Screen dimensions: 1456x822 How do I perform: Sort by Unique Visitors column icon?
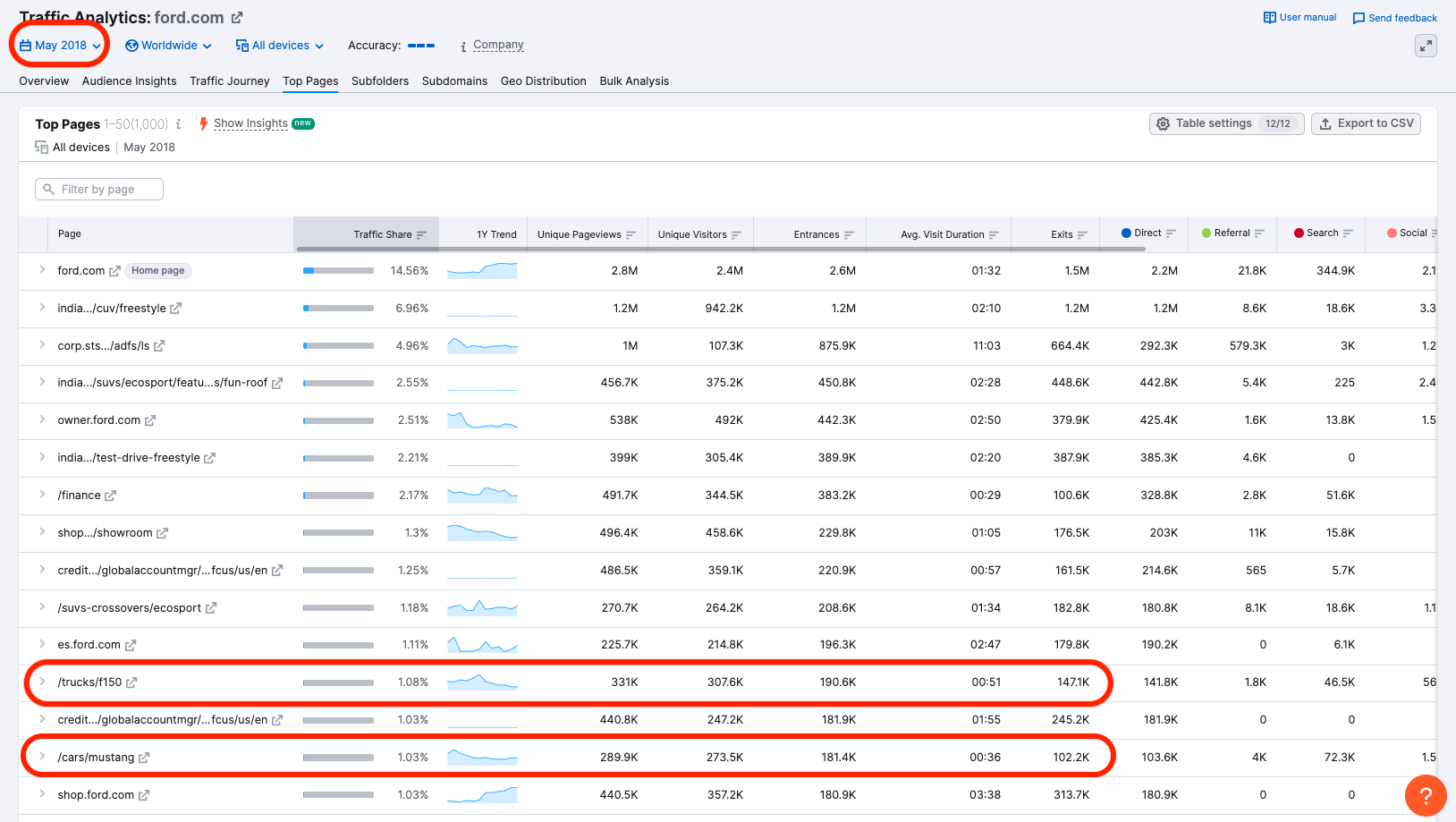point(736,235)
